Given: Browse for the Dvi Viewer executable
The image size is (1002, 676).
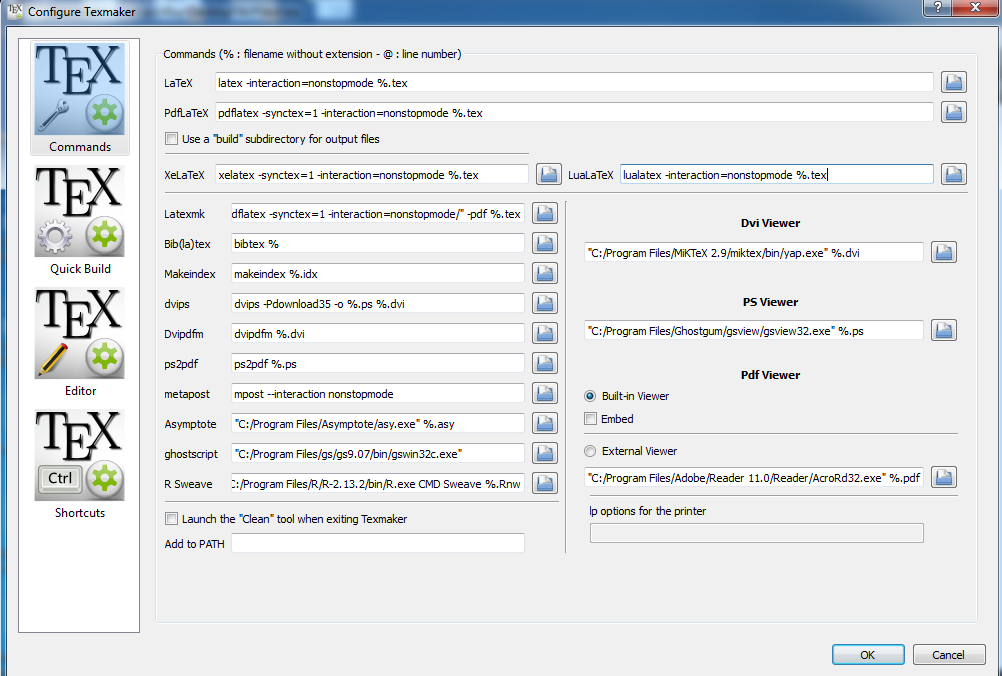Looking at the screenshot, I should tap(944, 252).
